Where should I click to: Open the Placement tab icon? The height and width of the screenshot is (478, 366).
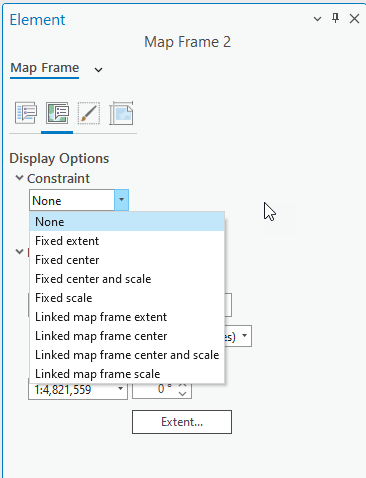(121, 113)
